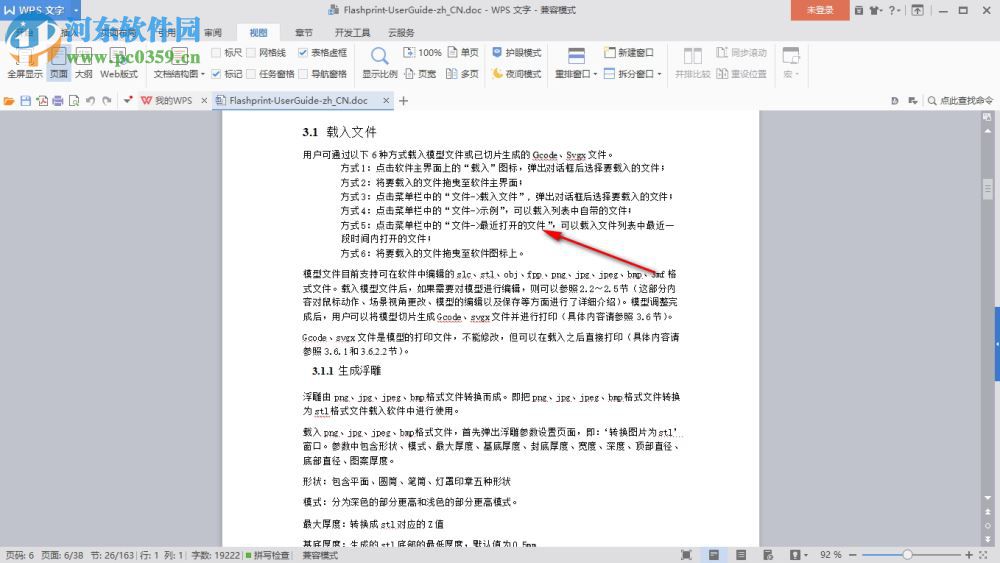Screen dimensions: 1000x563
Task: Switch to web layout in status bar
Action: coord(768,555)
